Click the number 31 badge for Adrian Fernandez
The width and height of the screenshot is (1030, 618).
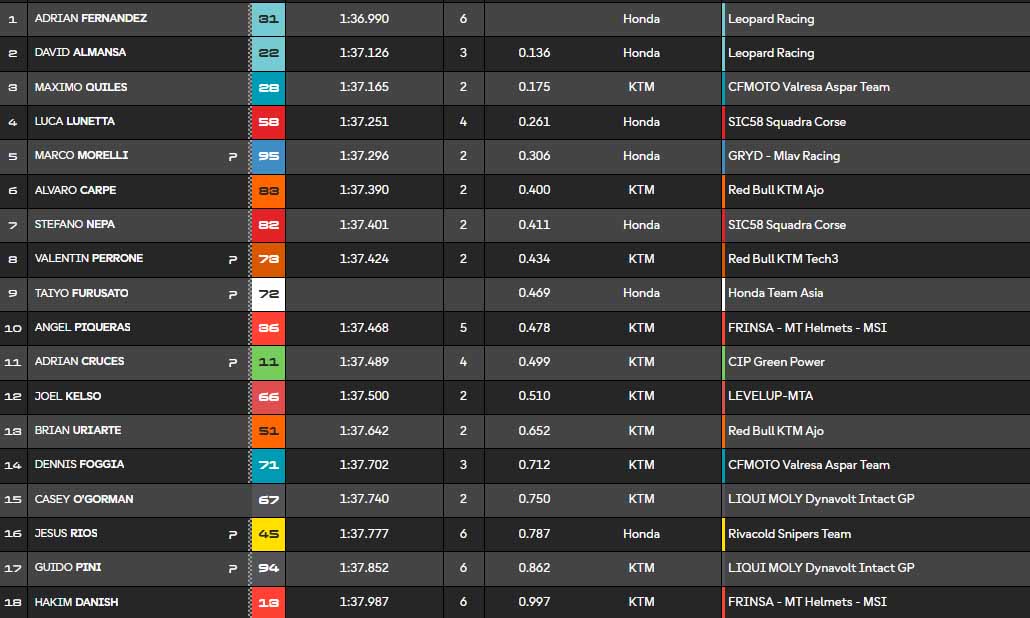coord(268,19)
